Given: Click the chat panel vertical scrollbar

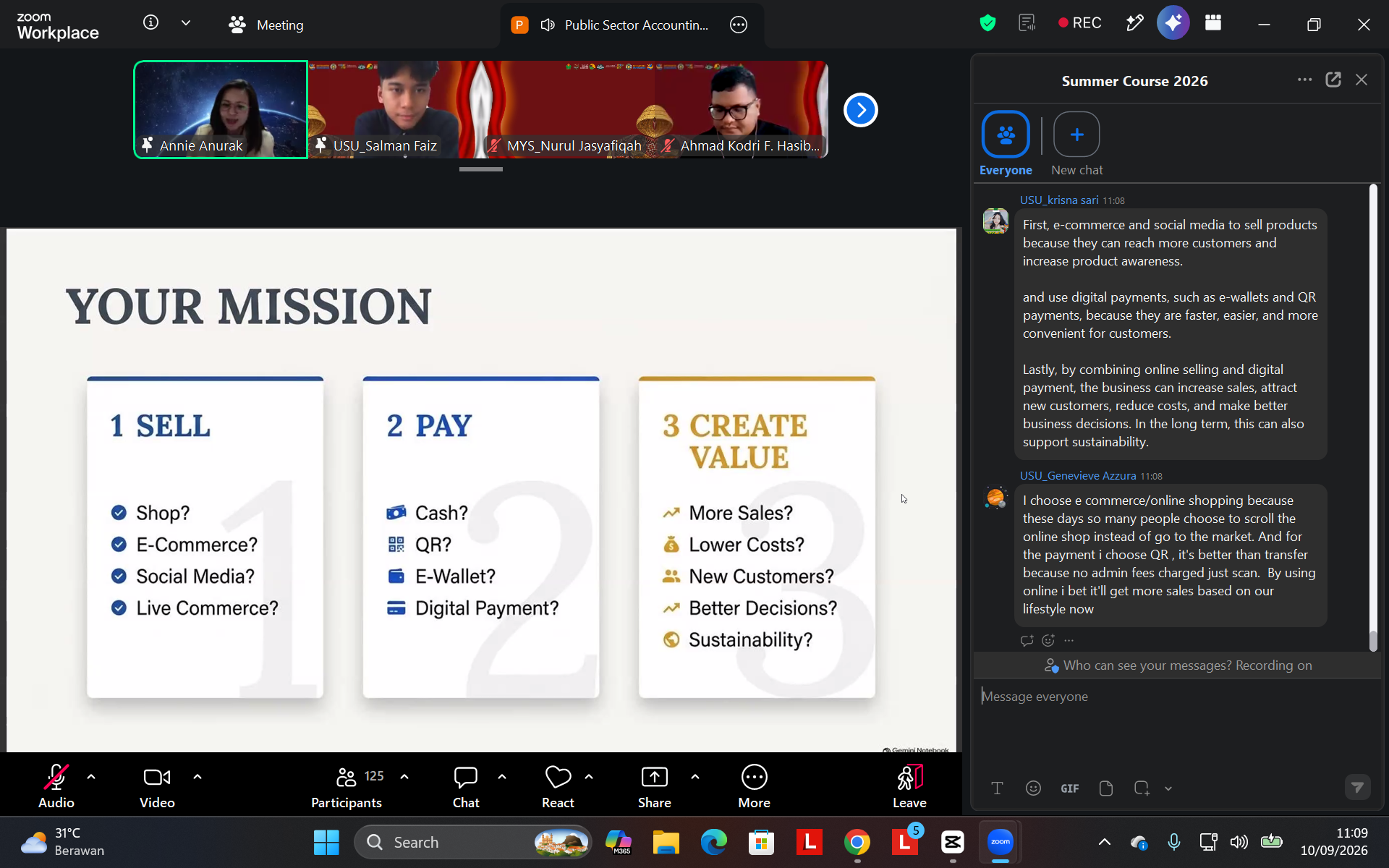Looking at the screenshot, I should tap(1372, 417).
